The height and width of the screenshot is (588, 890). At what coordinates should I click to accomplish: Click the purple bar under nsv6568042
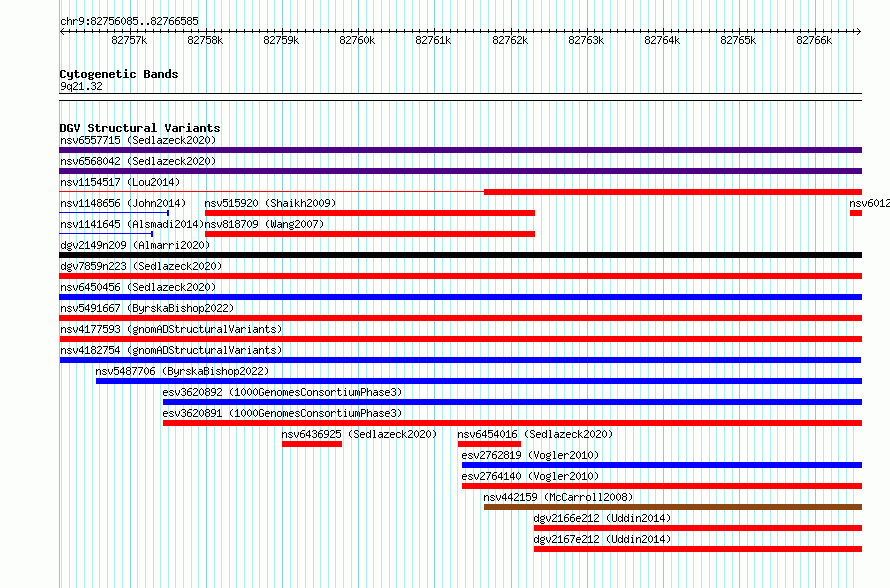pyautogui.click(x=460, y=171)
